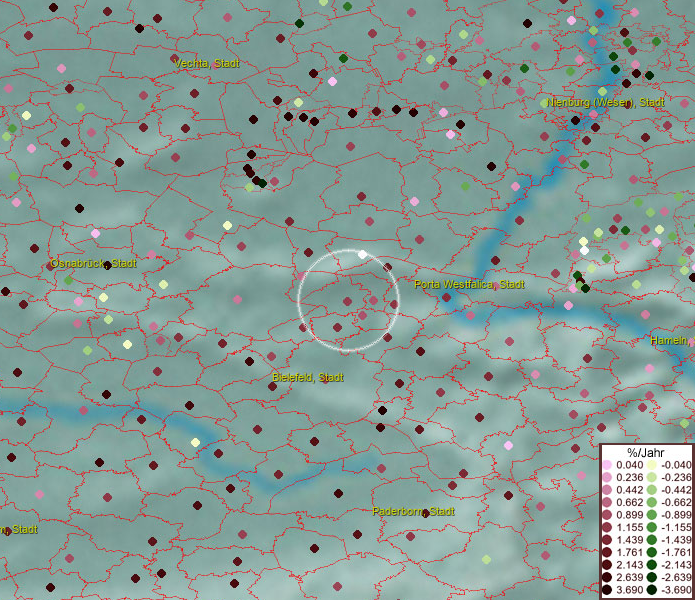Click the 2.639 legend value text
Screen dimensions: 695x600
pos(629,577)
